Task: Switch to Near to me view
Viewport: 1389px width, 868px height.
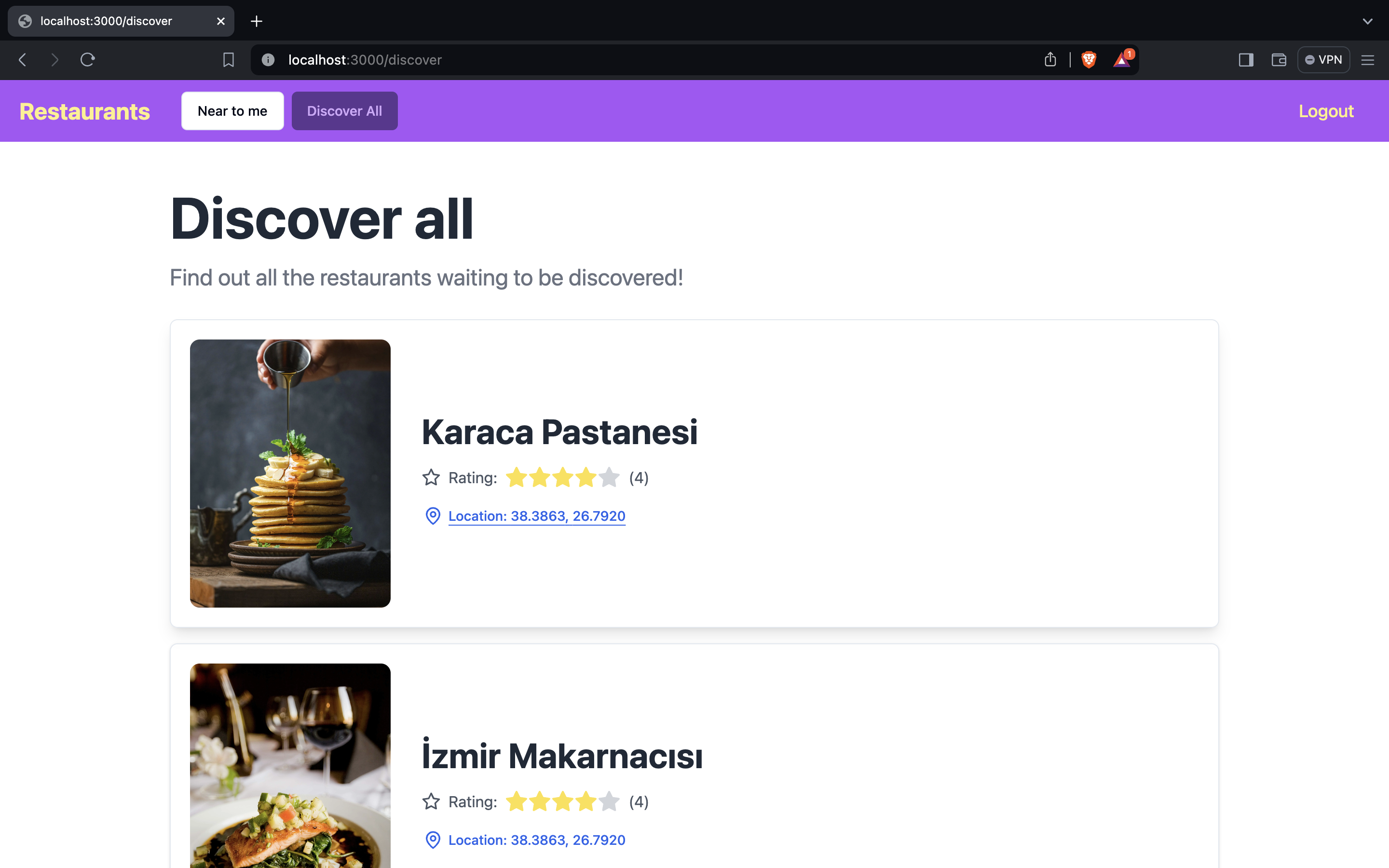Action: (x=232, y=111)
